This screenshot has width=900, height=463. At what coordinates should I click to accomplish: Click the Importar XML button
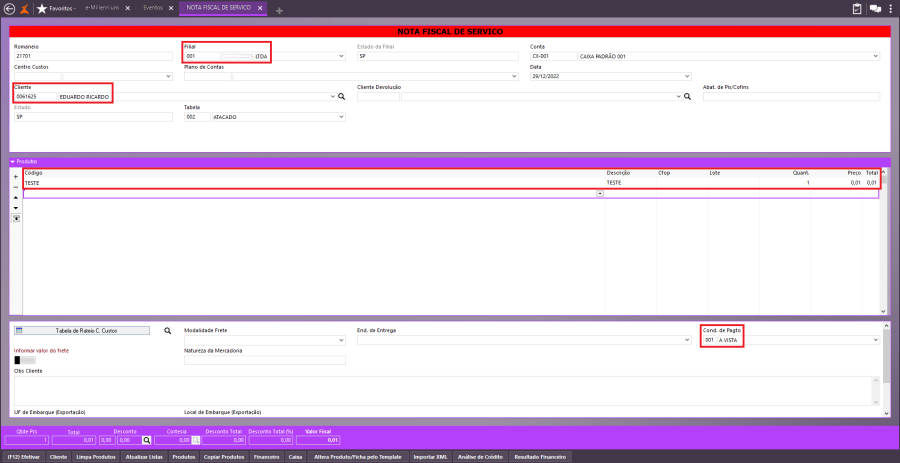(430, 457)
